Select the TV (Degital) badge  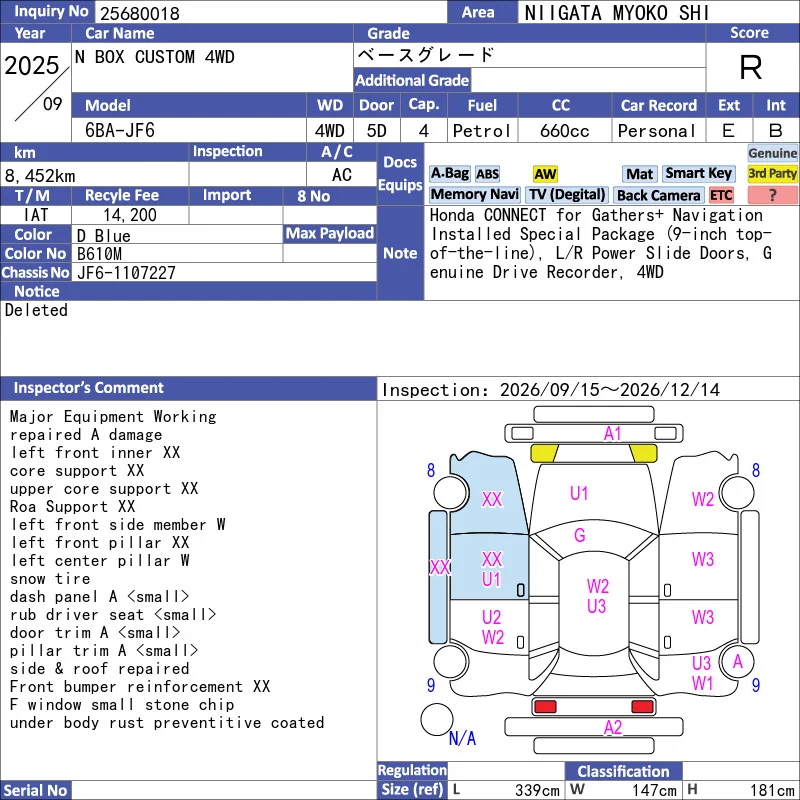coord(567,194)
